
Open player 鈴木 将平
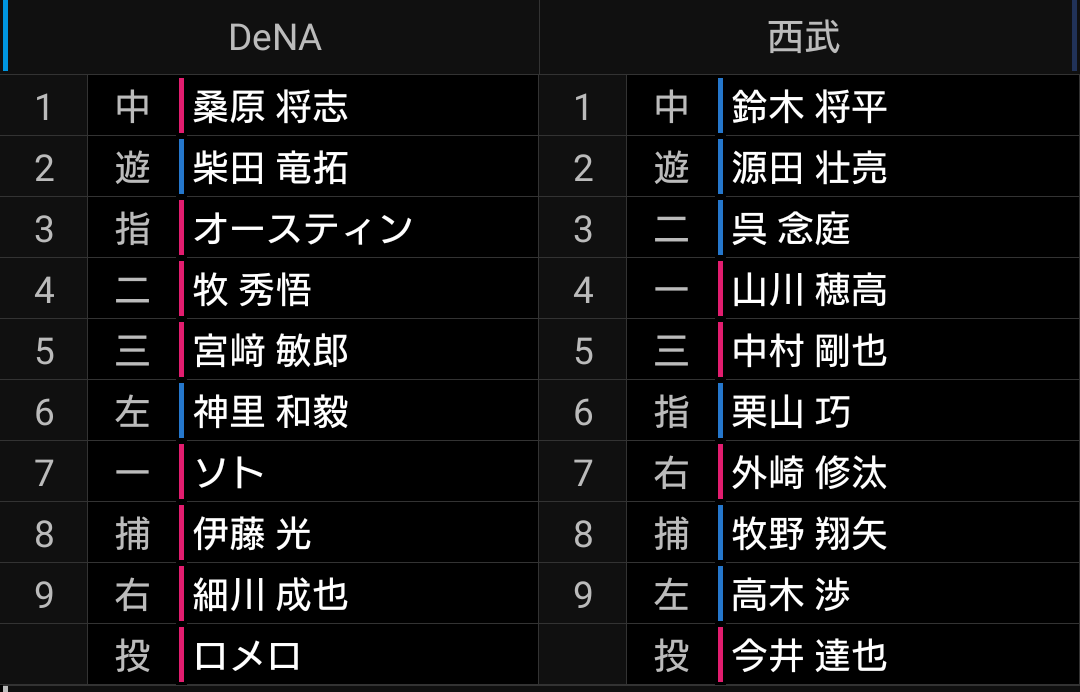[x=809, y=107]
